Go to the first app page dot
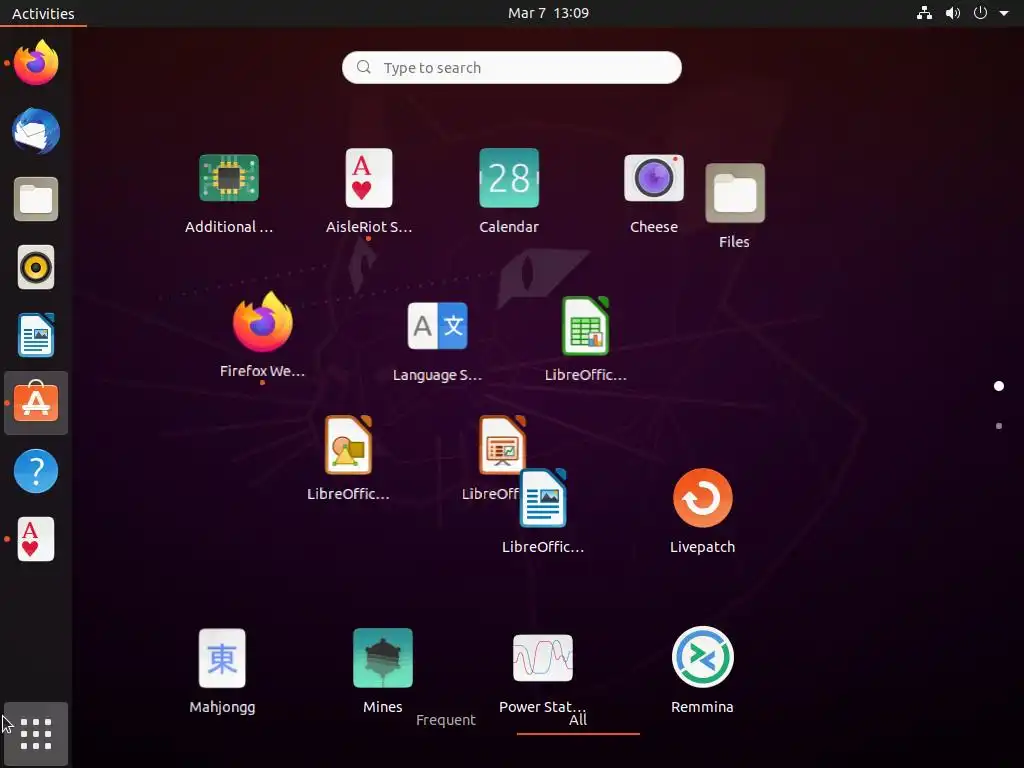Screen dimensions: 1024x768 tap(999, 386)
